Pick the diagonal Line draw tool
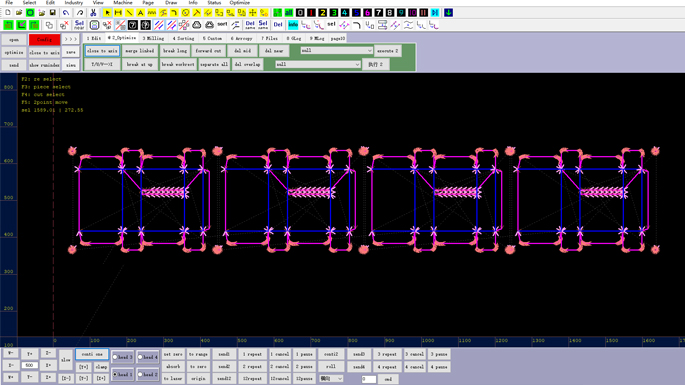 (129, 13)
